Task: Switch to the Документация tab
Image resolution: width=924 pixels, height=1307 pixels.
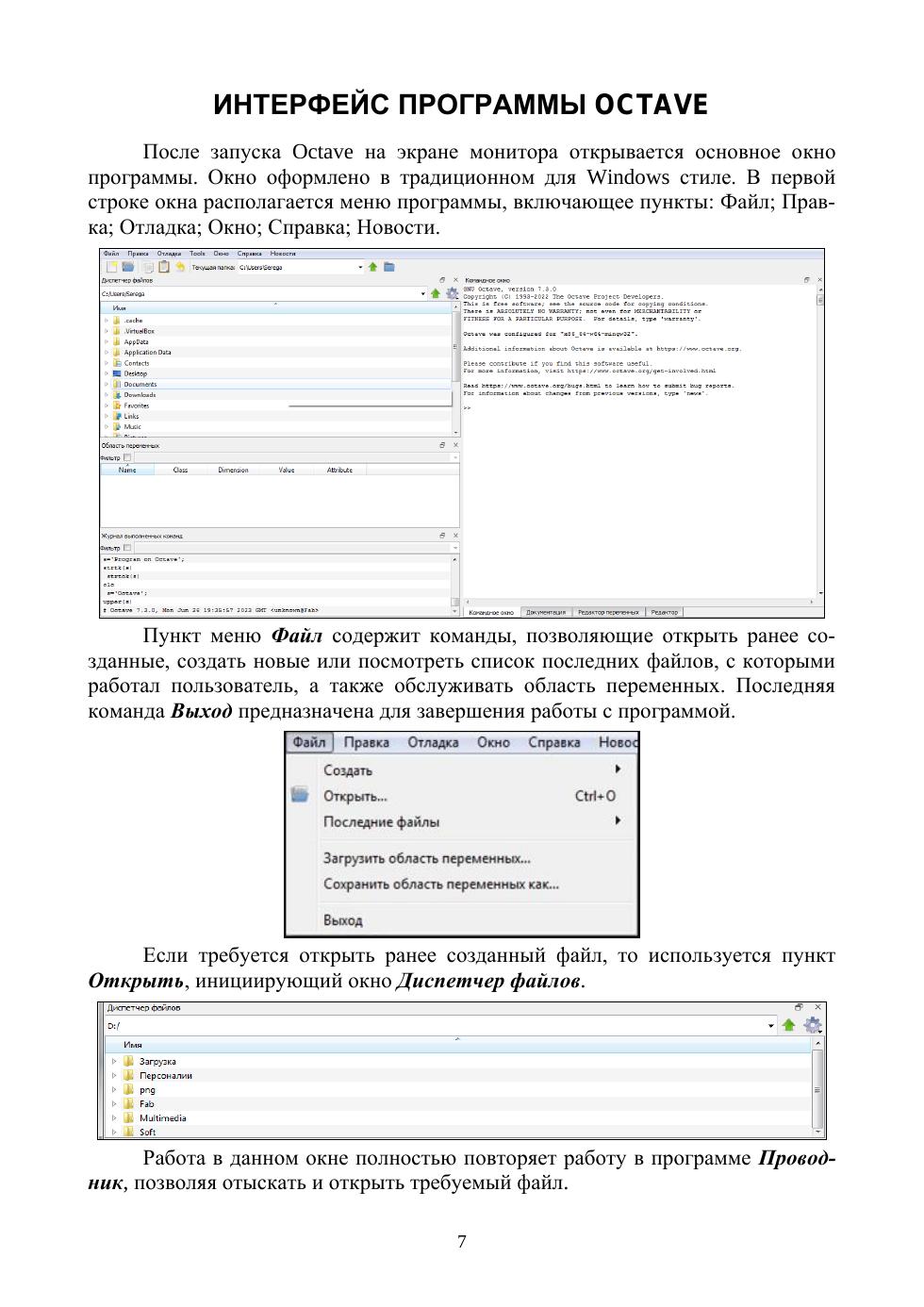Action: (x=546, y=612)
